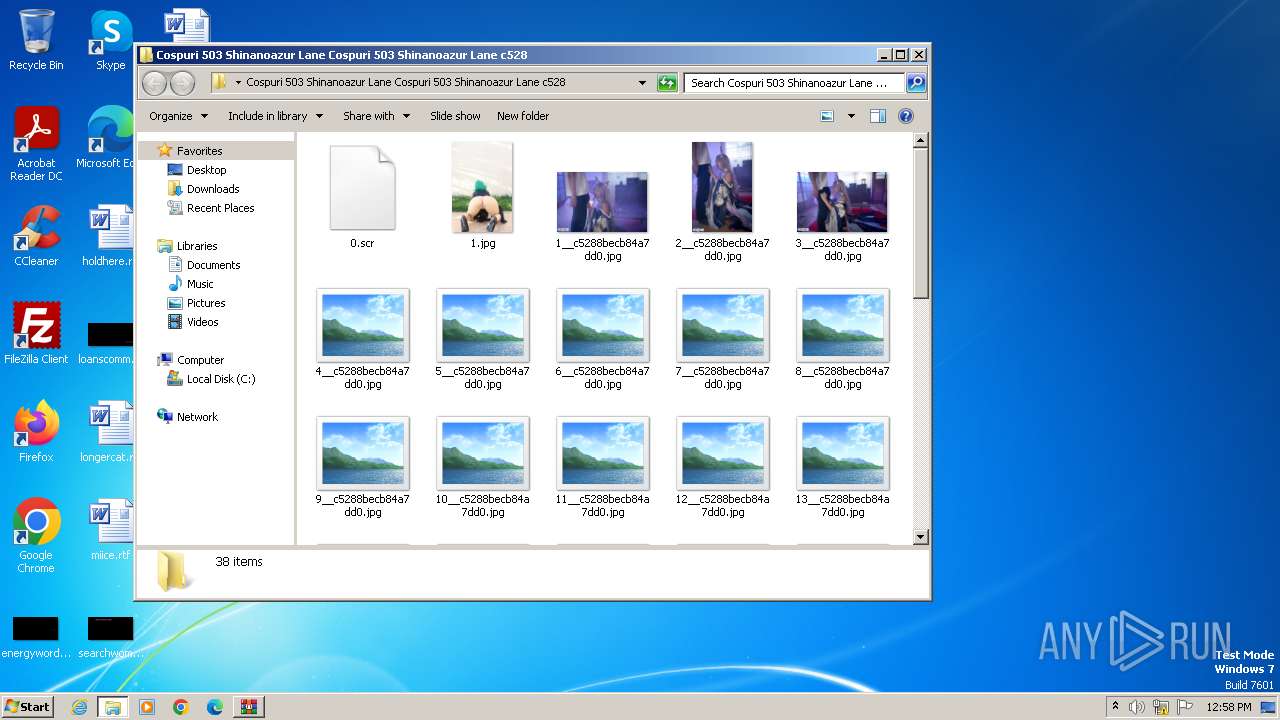This screenshot has width=1280, height=720.
Task: Click the New folder button
Action: 523,116
